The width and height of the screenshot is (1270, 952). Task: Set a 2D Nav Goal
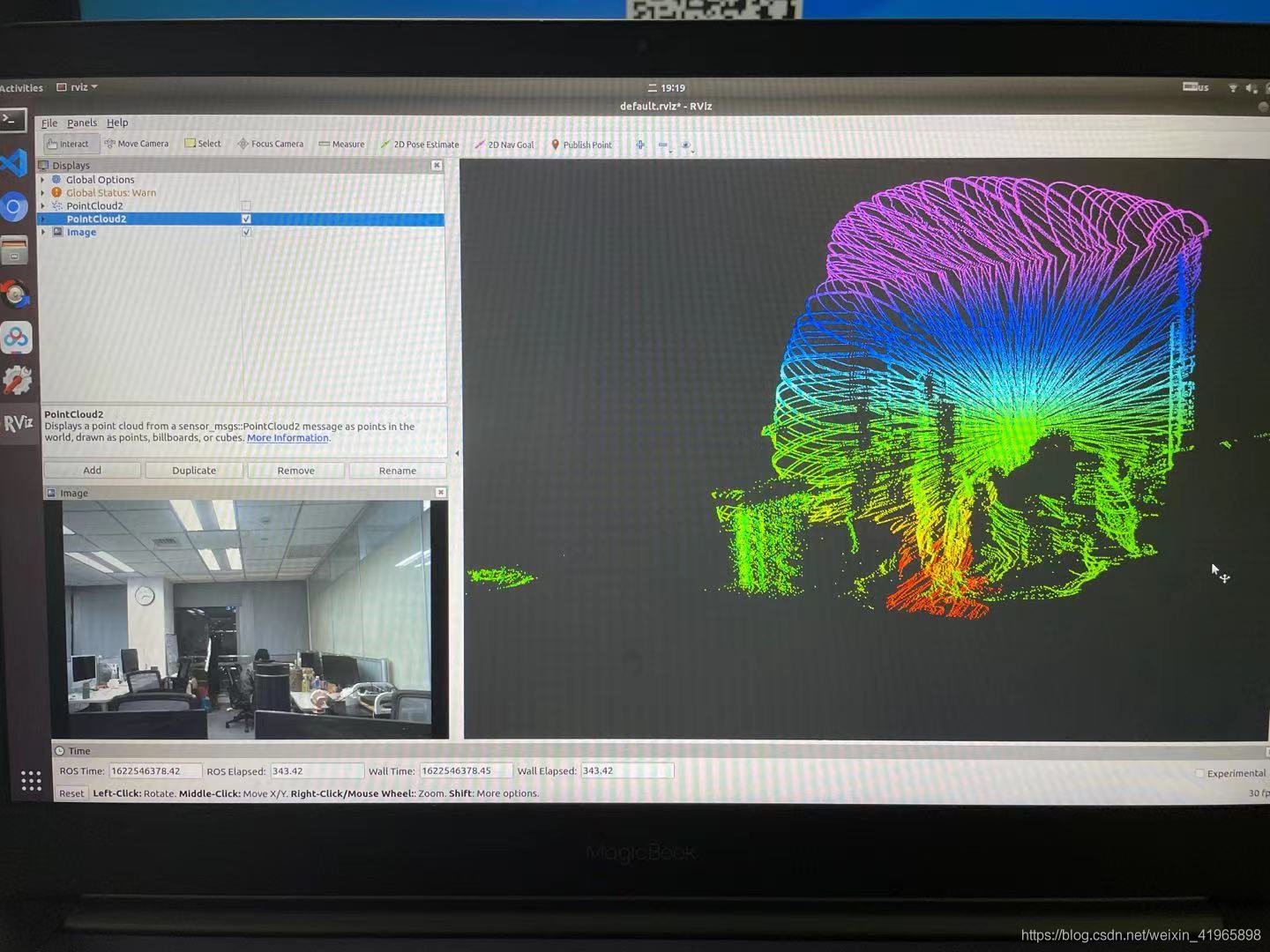(504, 145)
